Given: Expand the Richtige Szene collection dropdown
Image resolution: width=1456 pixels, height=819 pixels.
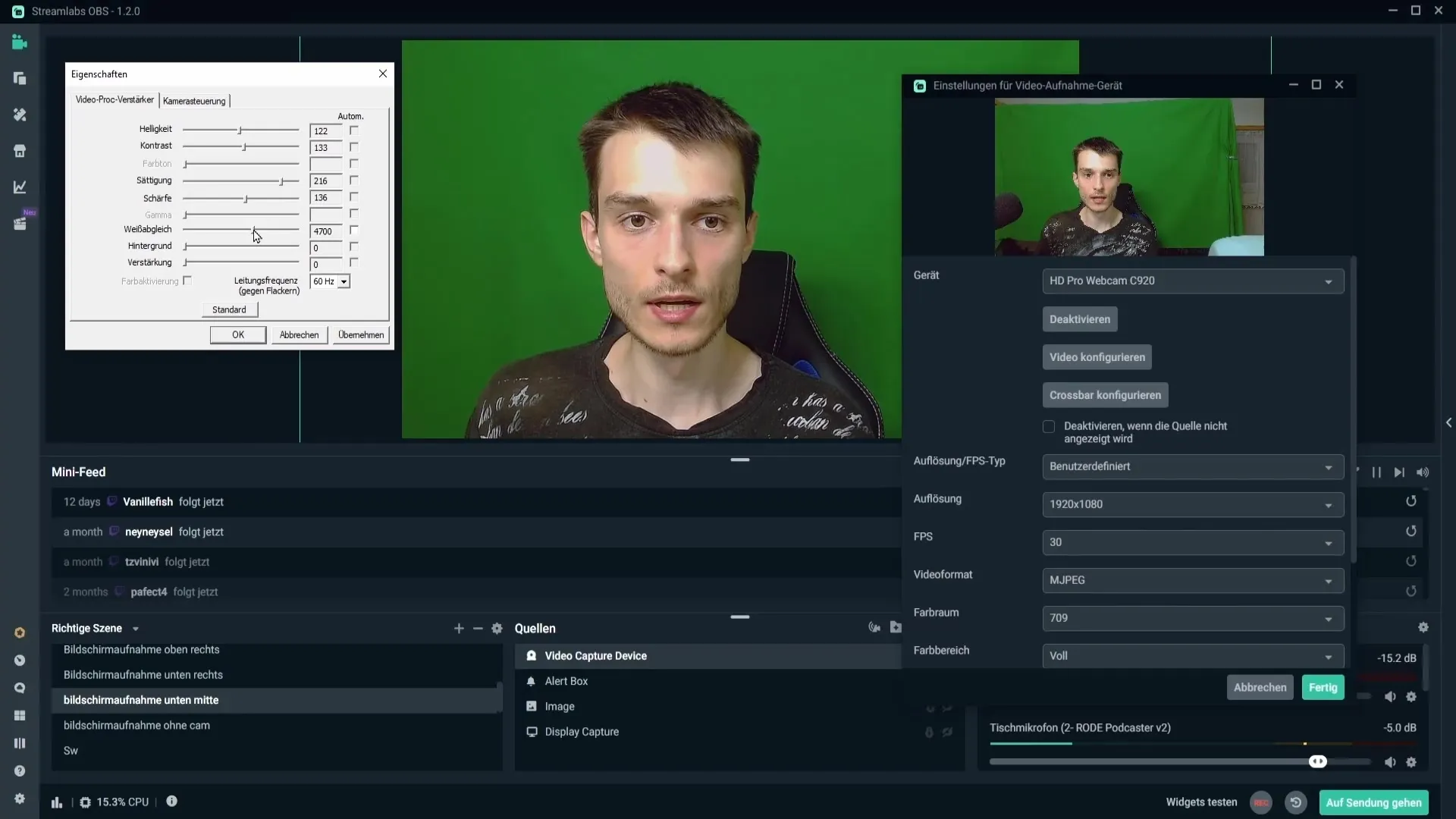Looking at the screenshot, I should coord(136,629).
